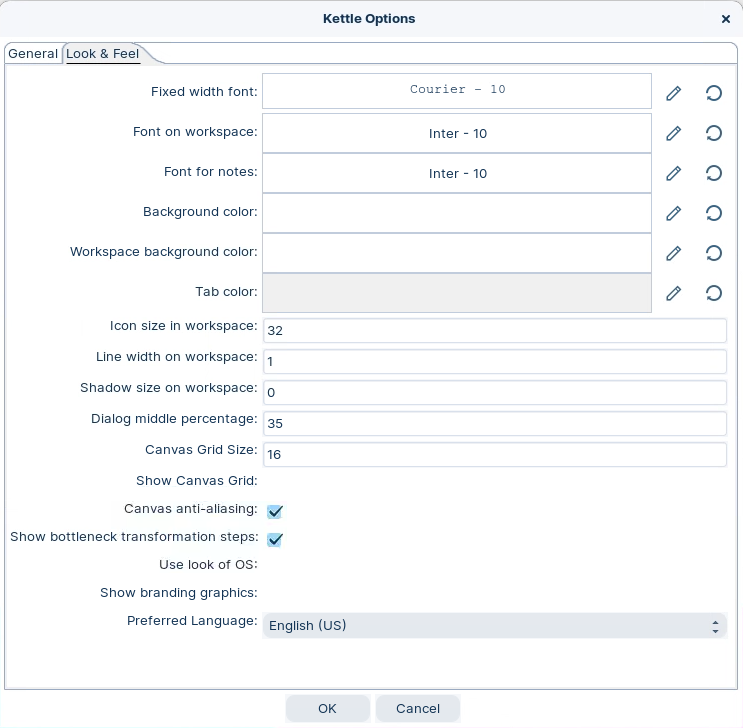Click the 'Use look of OS:' label
Image resolution: width=743 pixels, height=728 pixels.
click(208, 564)
